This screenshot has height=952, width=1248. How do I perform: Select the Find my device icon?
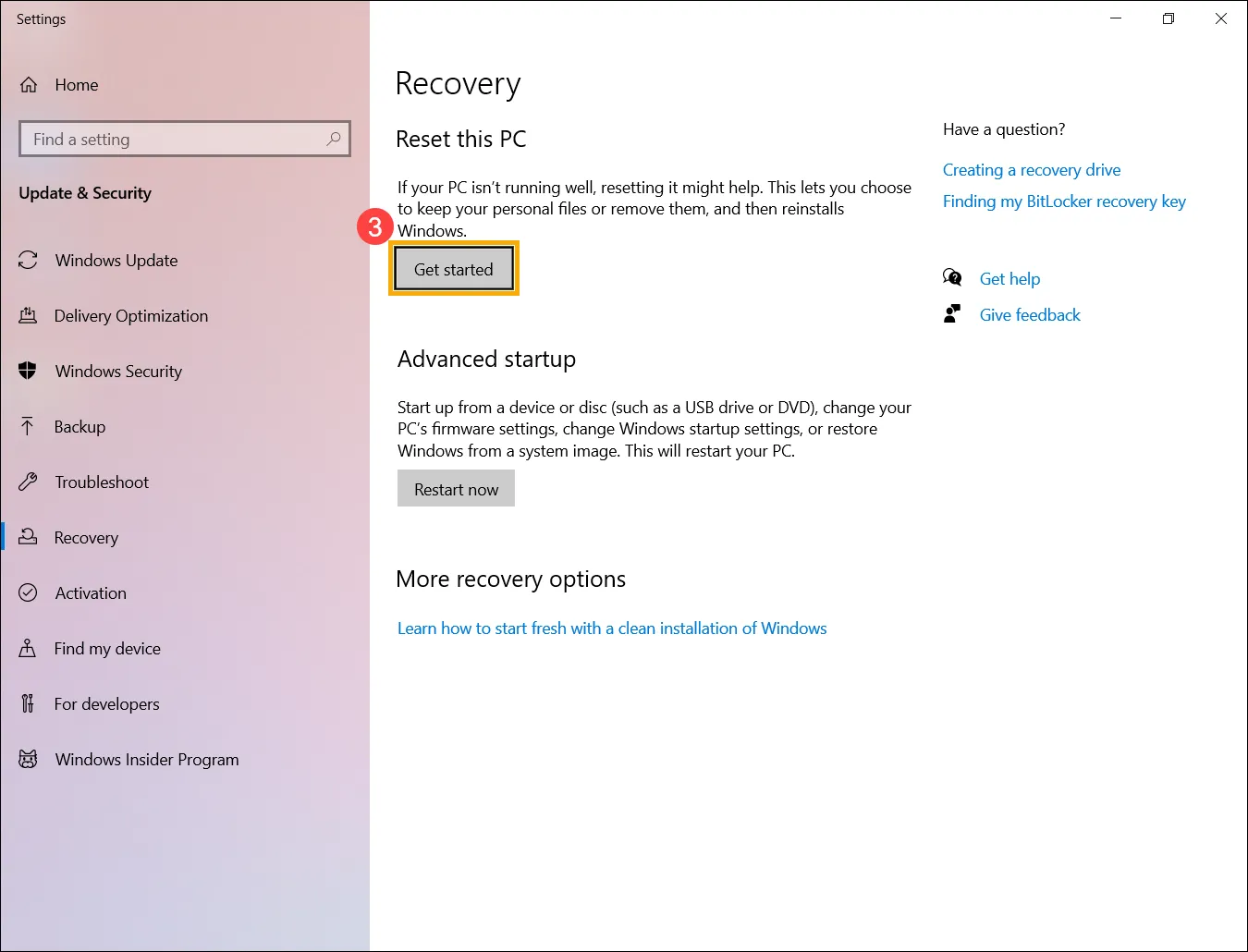tap(28, 648)
